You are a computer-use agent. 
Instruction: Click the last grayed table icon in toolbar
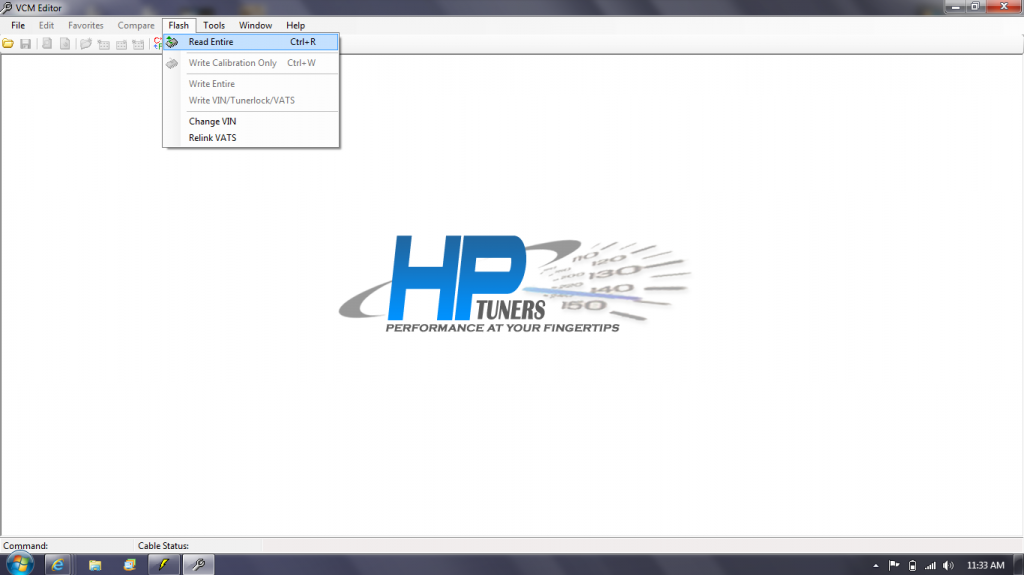138,44
